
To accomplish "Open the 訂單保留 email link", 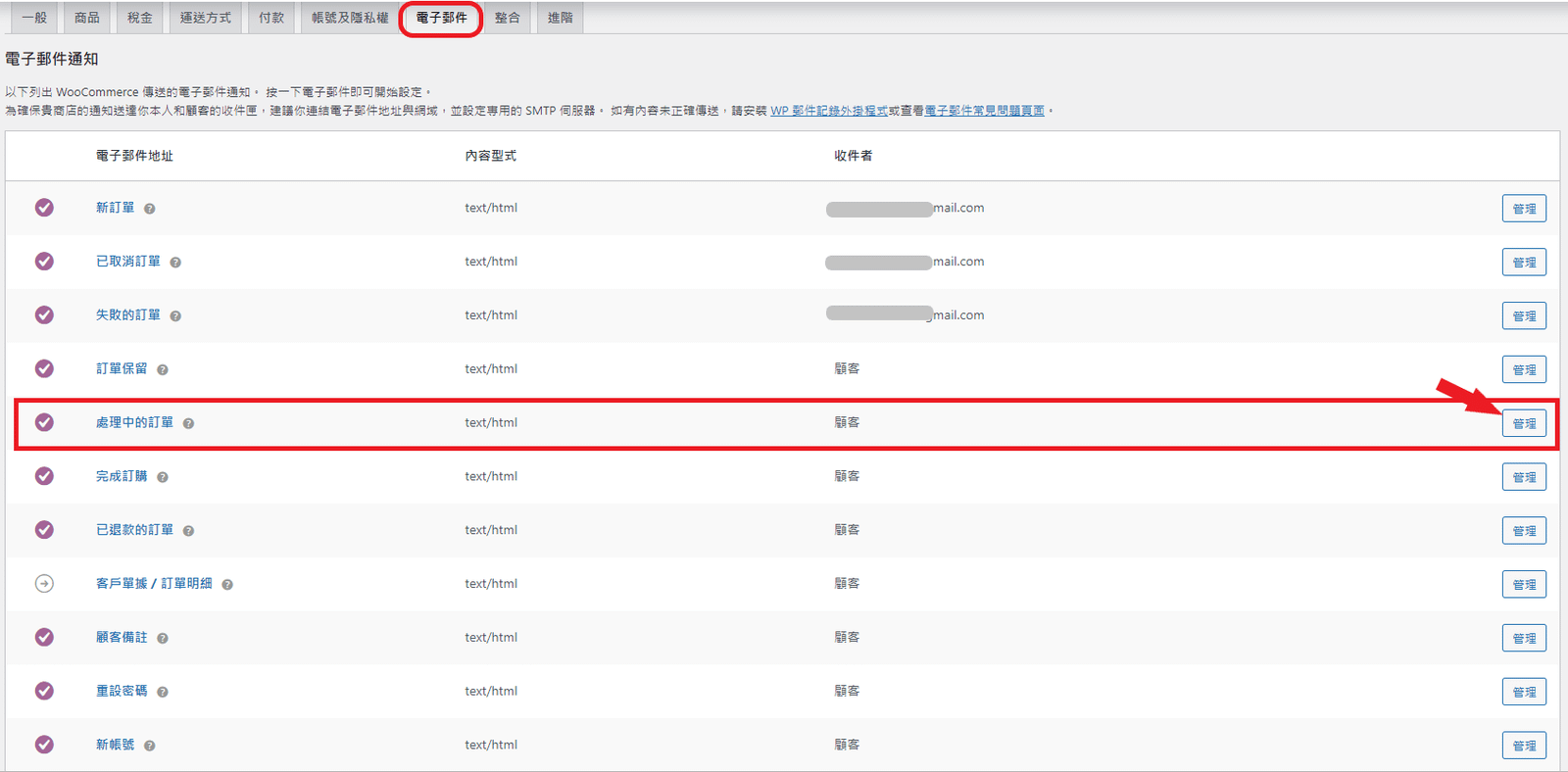I will click(x=122, y=368).
